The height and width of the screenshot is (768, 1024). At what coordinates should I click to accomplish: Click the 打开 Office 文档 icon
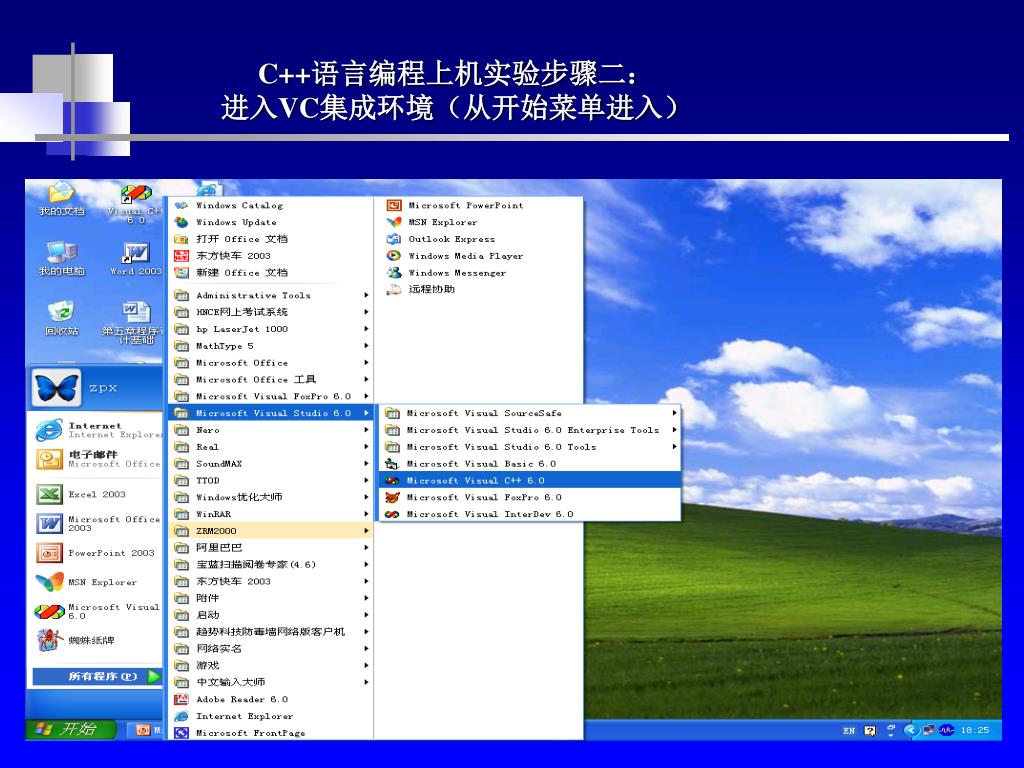(x=181, y=239)
